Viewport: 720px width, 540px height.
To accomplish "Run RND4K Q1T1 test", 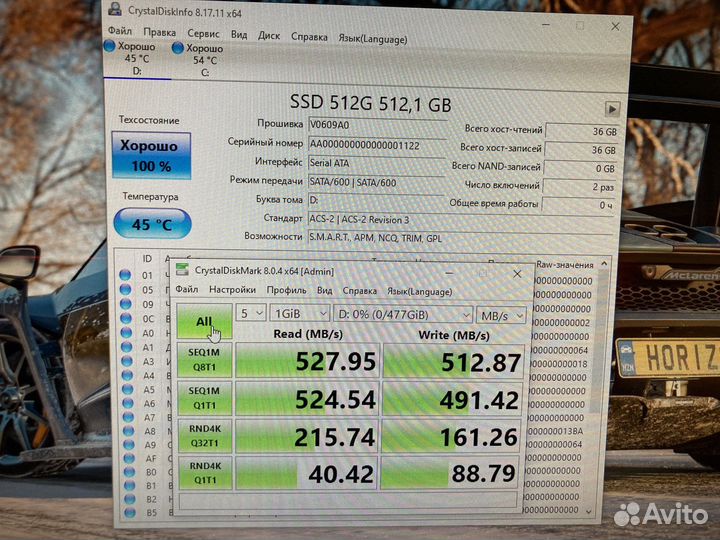I will [x=205, y=473].
